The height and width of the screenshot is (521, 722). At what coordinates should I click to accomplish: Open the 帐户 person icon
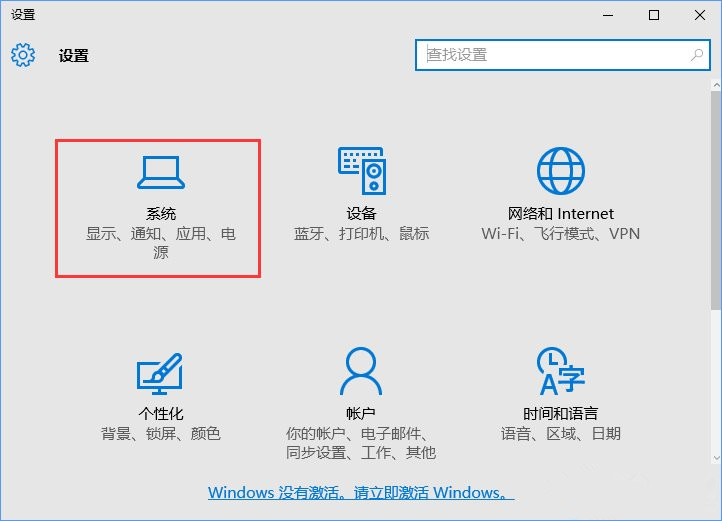point(361,371)
